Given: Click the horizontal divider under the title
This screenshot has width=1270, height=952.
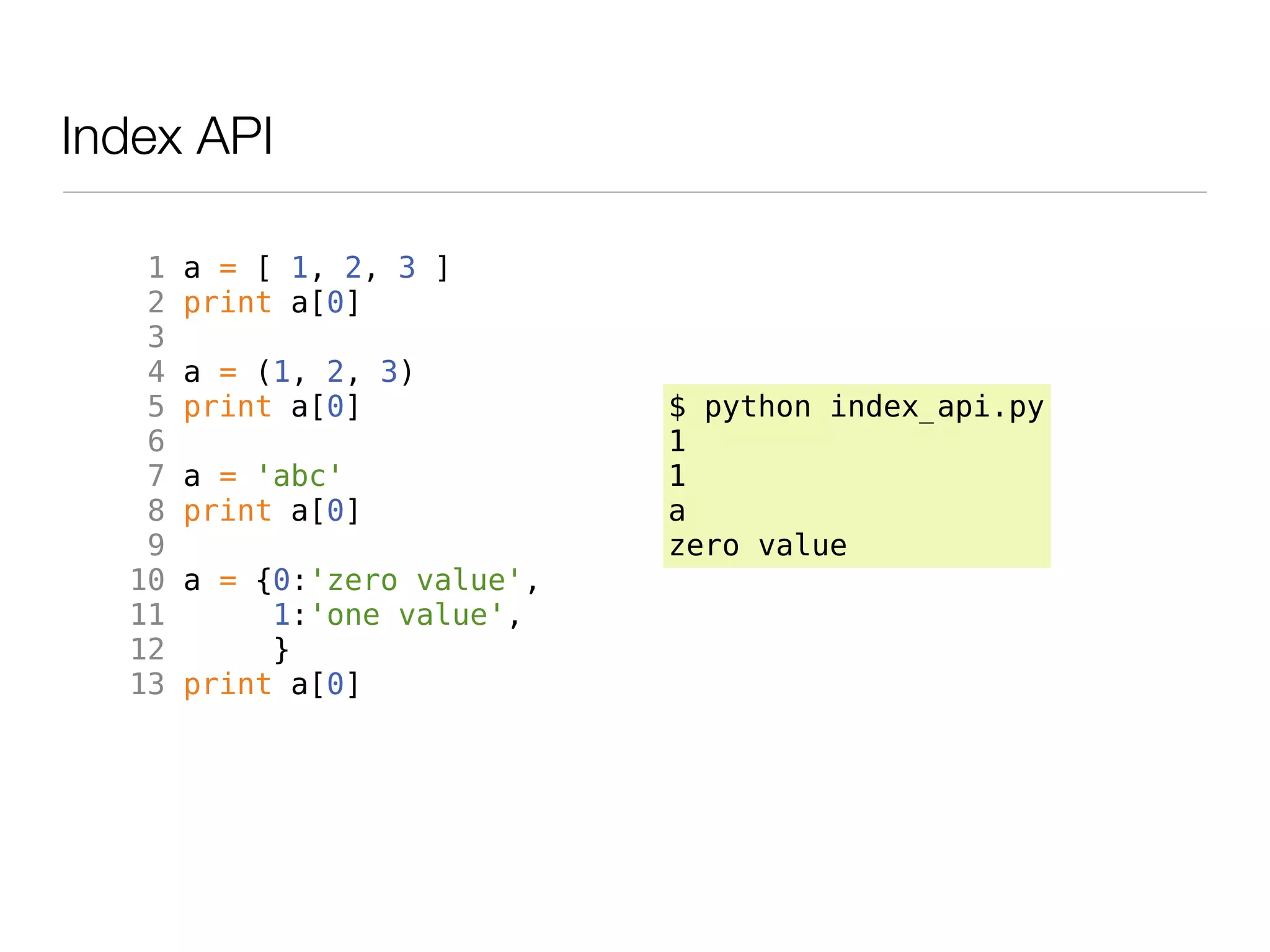Looking at the screenshot, I should tap(634, 192).
